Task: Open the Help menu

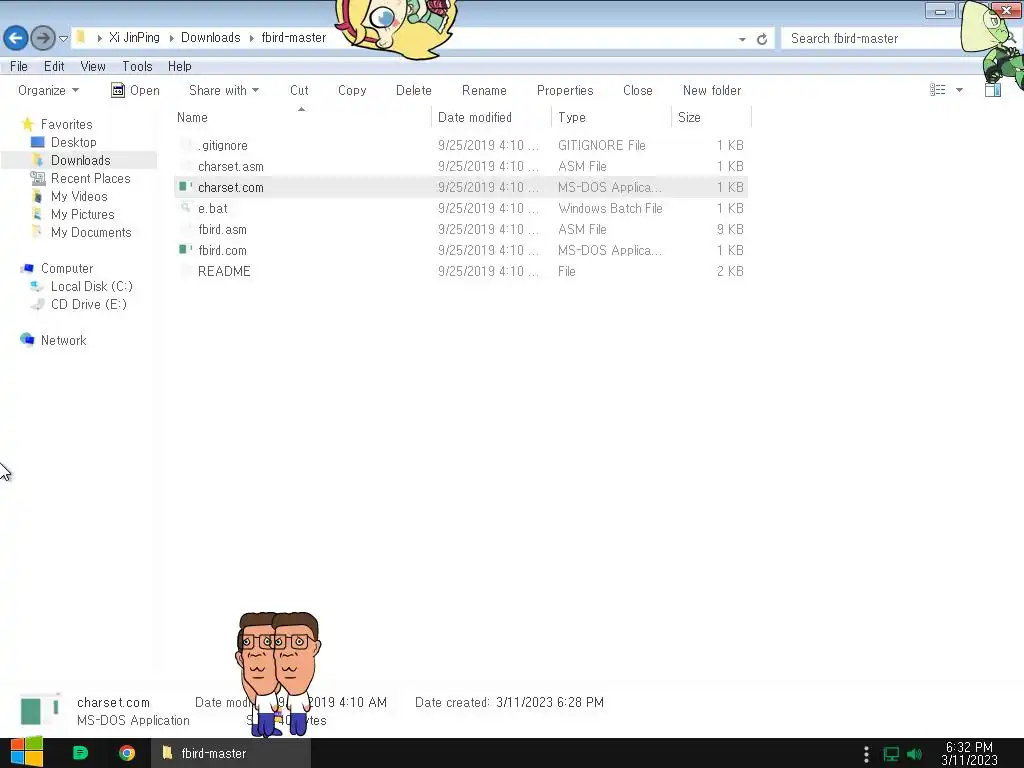Action: tap(180, 67)
